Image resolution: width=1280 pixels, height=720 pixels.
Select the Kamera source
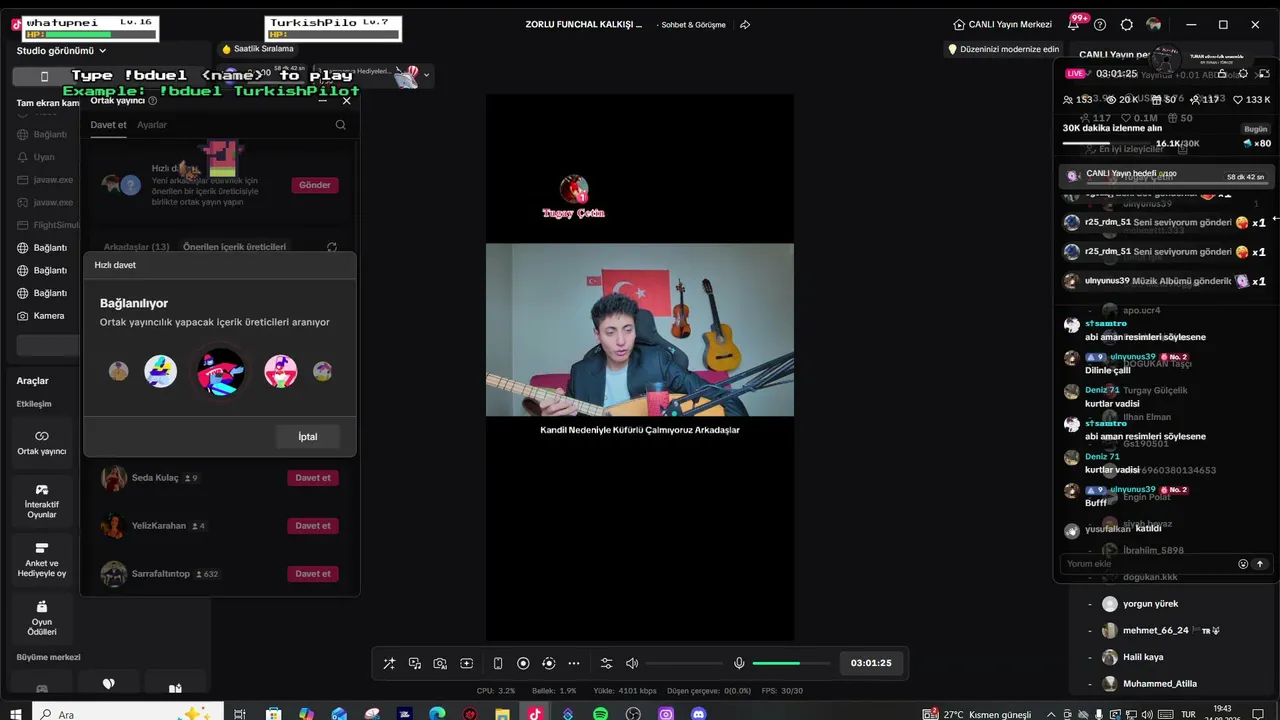tap(41, 316)
